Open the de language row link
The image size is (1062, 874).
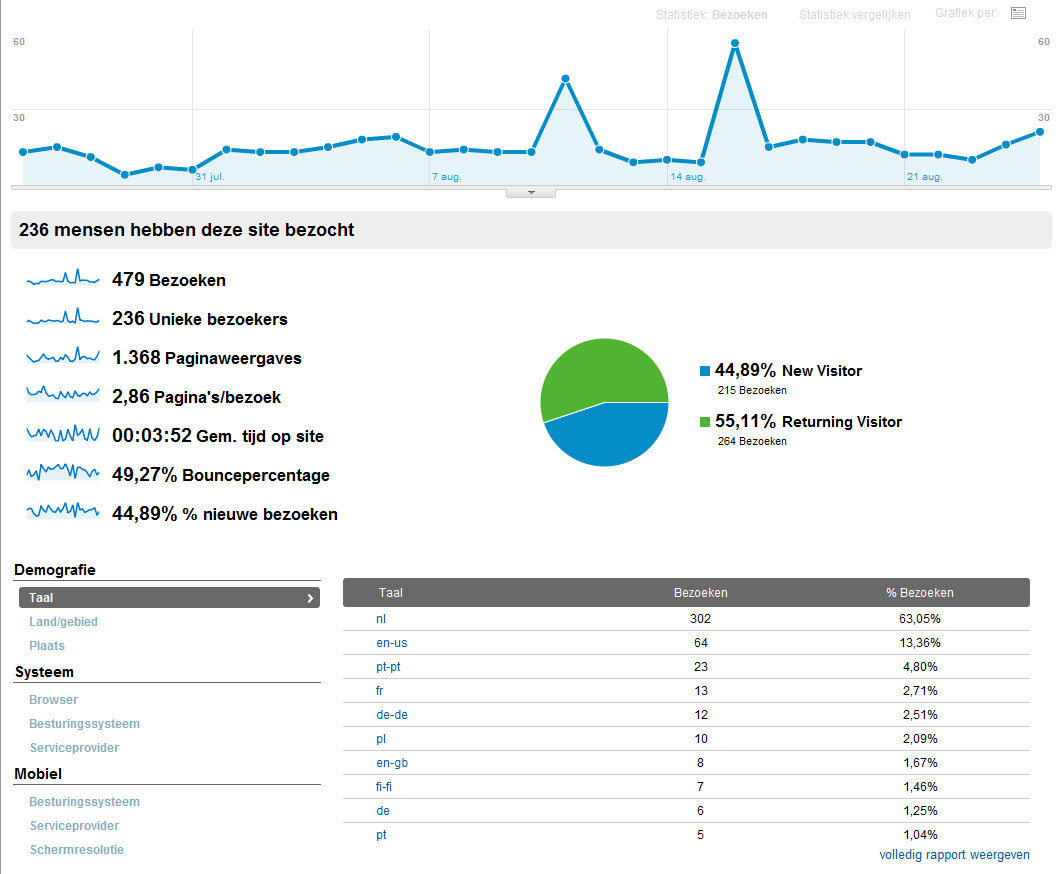point(383,810)
